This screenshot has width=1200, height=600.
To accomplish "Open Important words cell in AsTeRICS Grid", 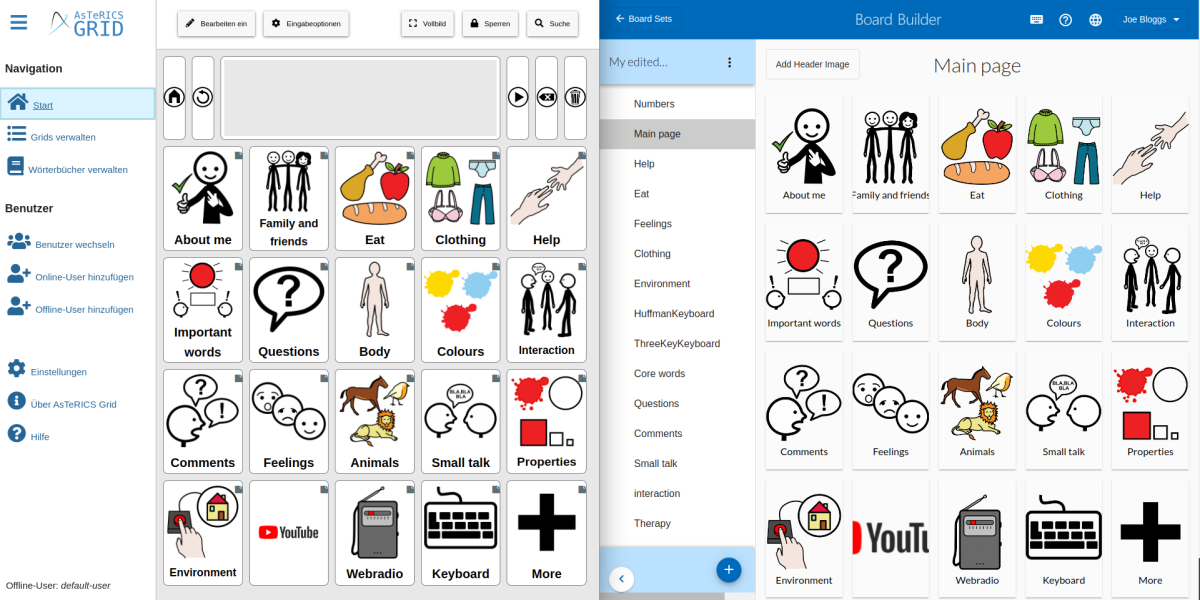I will click(203, 310).
